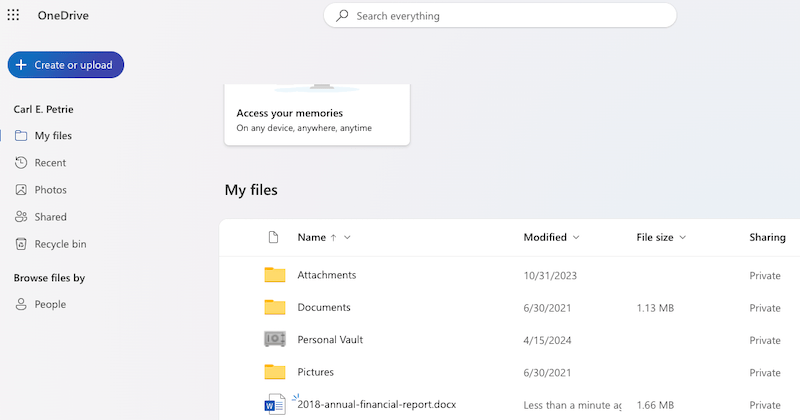Click the OneDrive title link
This screenshot has height=420, width=800.
[63, 15]
